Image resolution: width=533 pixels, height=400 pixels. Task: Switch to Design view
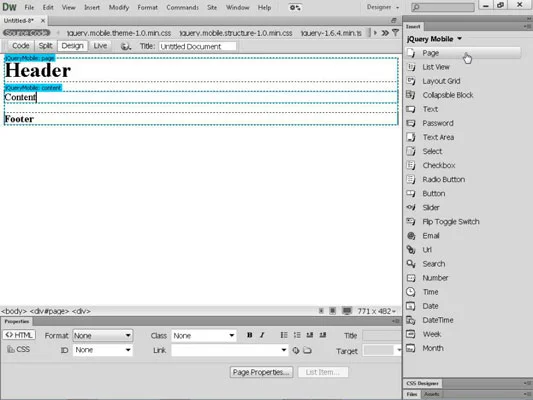pos(72,46)
